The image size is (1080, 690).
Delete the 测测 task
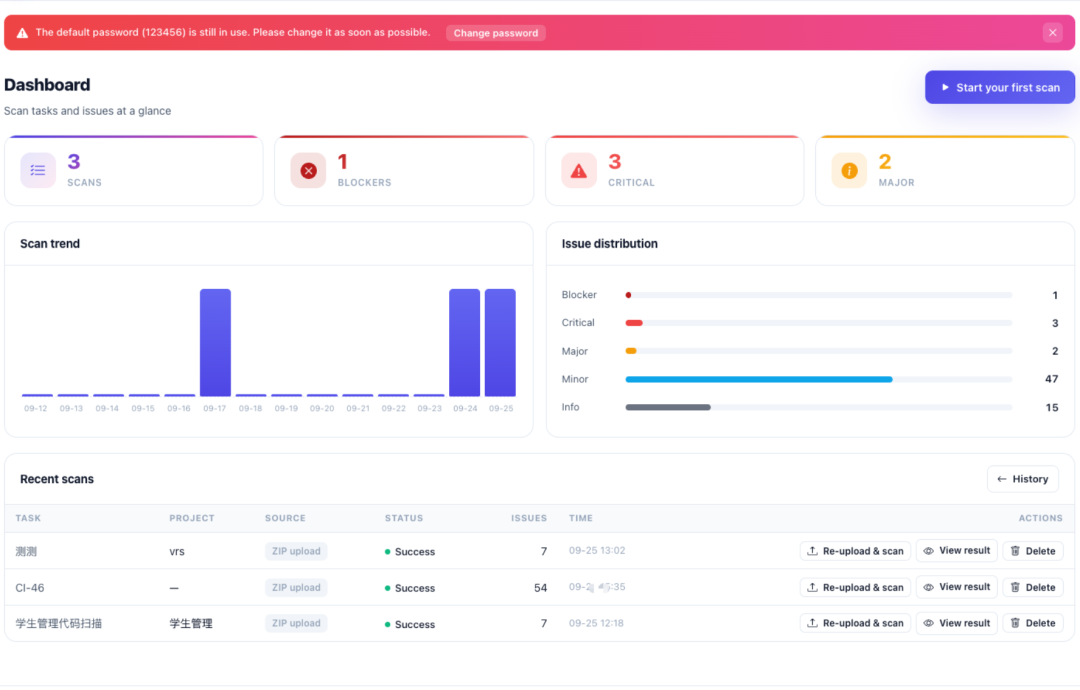click(1032, 551)
